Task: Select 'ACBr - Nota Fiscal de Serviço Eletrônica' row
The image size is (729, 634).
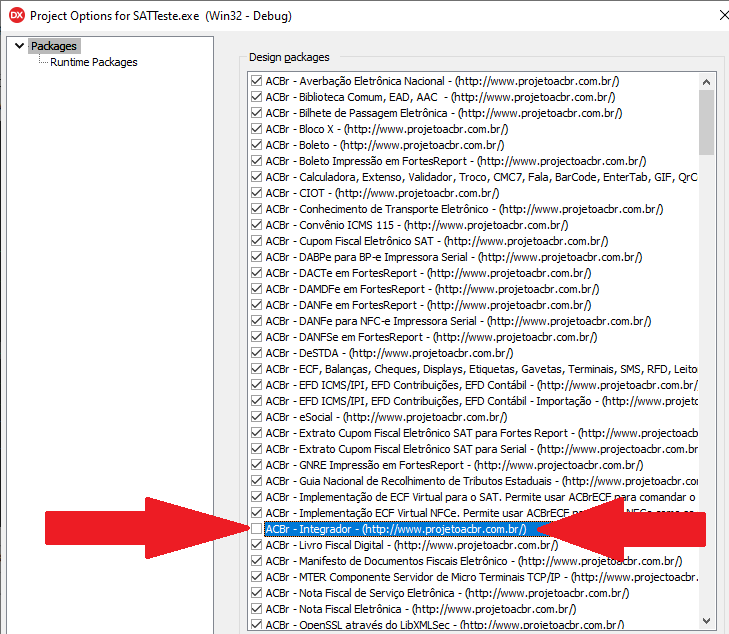Action: click(x=447, y=593)
